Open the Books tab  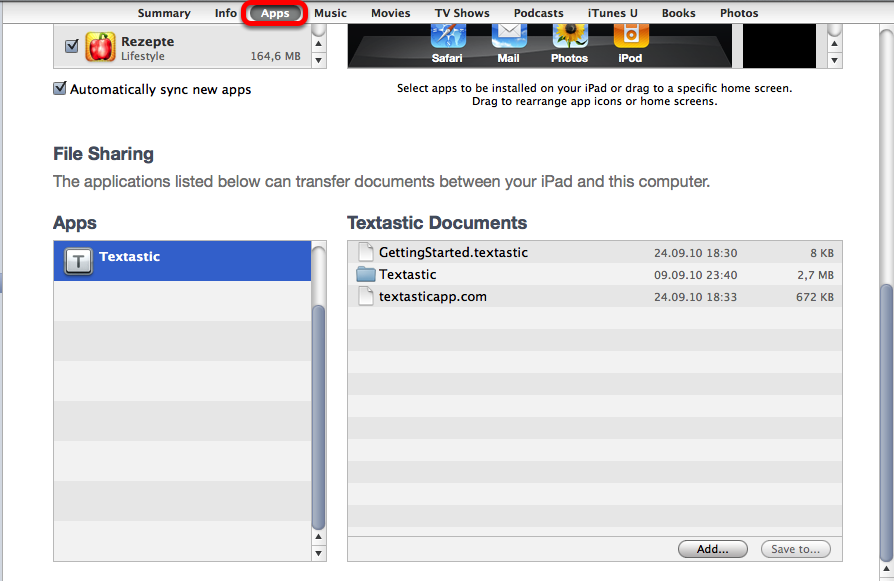[x=678, y=13]
